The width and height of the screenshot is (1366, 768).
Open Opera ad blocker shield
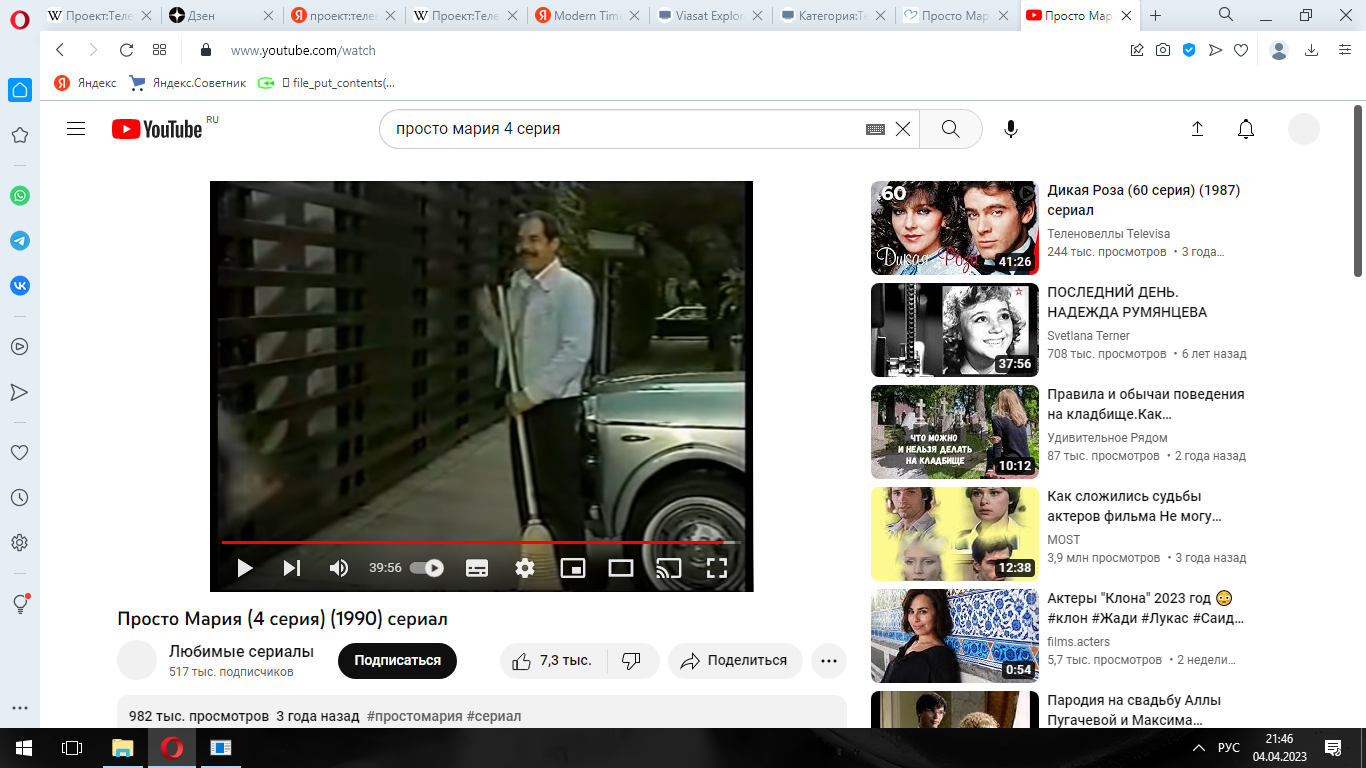point(1189,50)
